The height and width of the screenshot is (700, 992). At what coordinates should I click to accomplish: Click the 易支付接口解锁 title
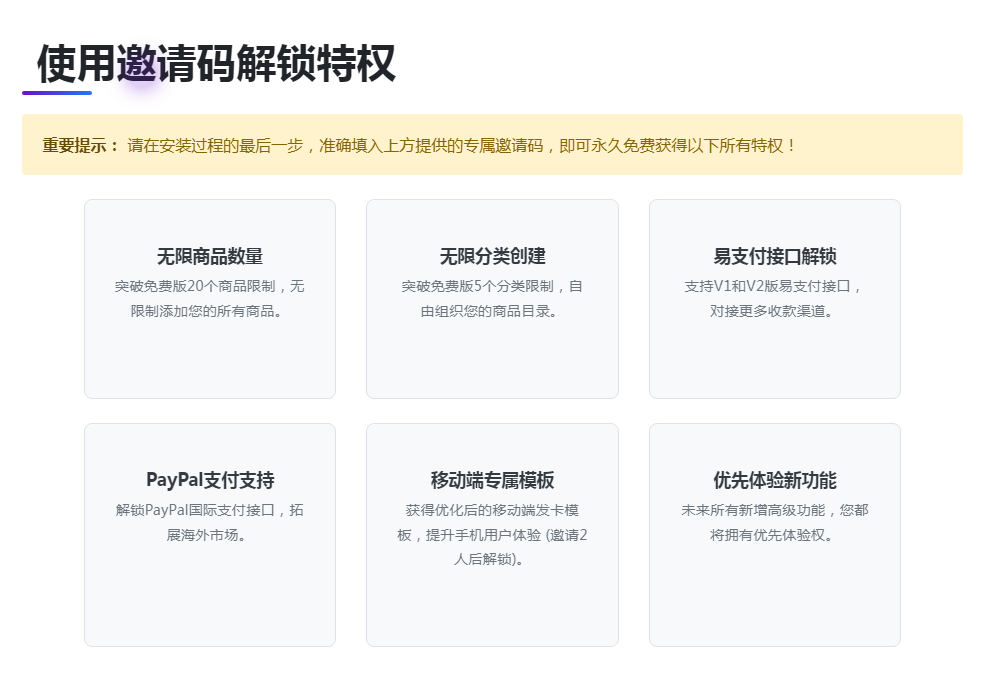click(774, 256)
